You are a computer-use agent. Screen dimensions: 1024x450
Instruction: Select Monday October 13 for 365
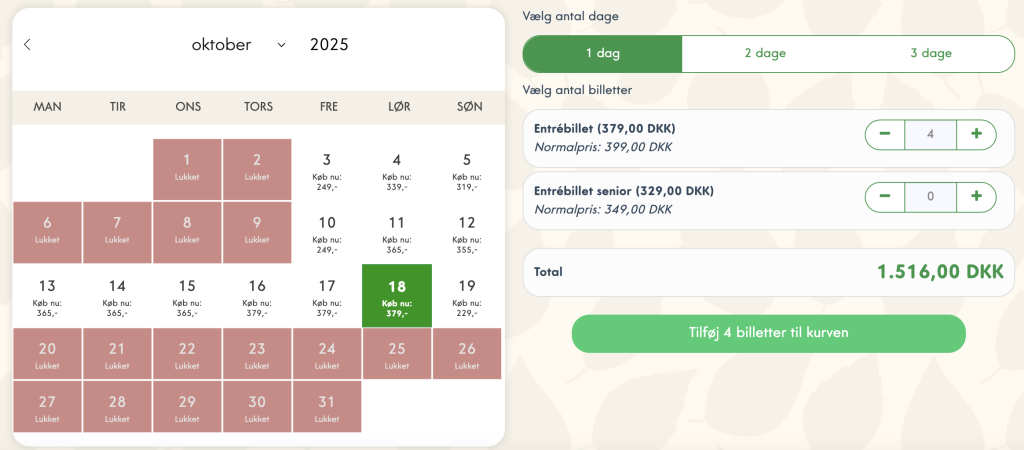click(47, 296)
